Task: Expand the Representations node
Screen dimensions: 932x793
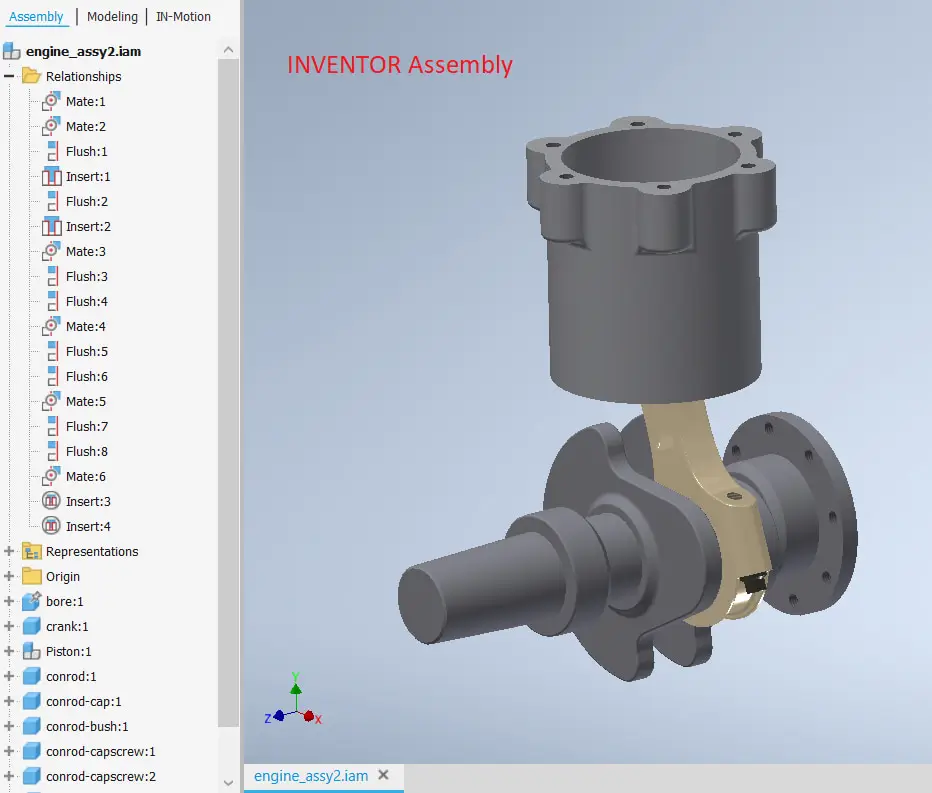Action: 9,551
